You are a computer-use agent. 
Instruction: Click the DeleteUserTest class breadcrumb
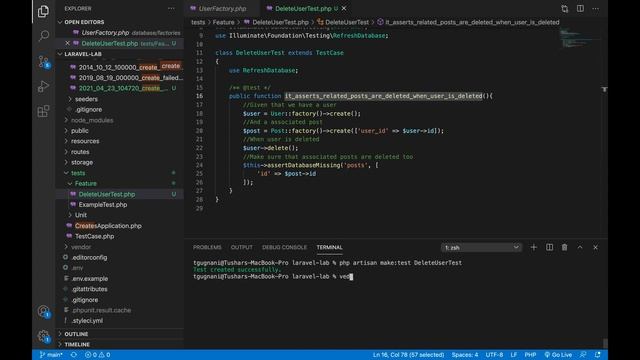pyautogui.click(x=343, y=22)
